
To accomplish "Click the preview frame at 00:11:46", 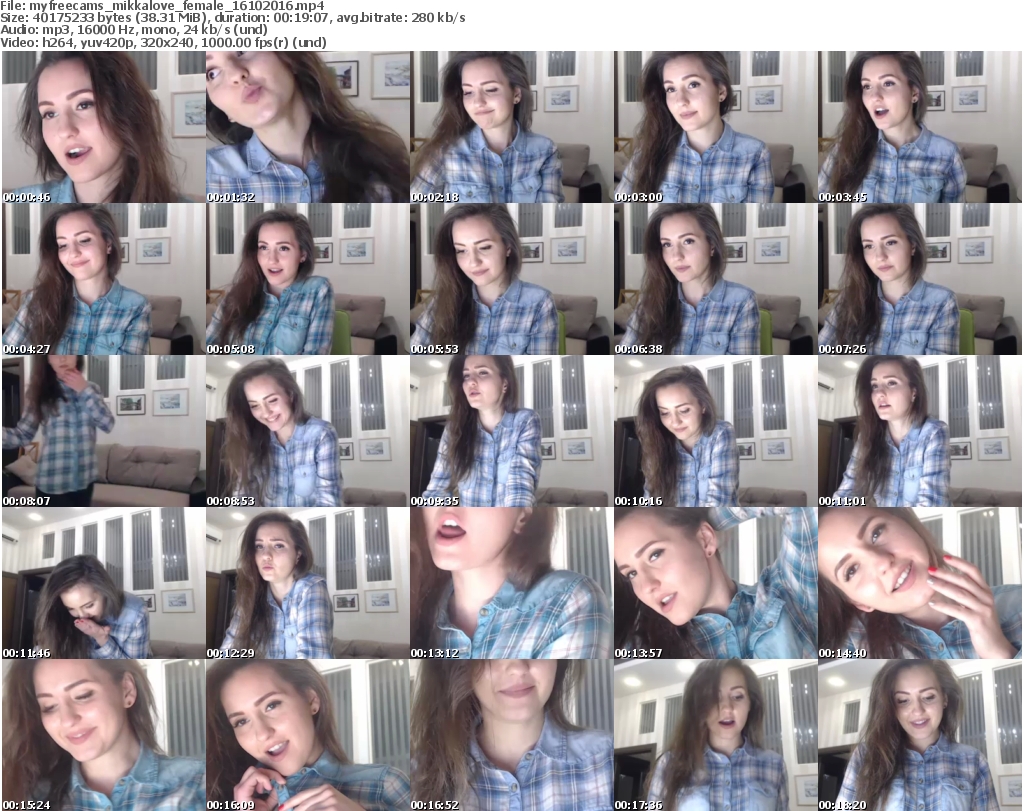I will [104, 583].
